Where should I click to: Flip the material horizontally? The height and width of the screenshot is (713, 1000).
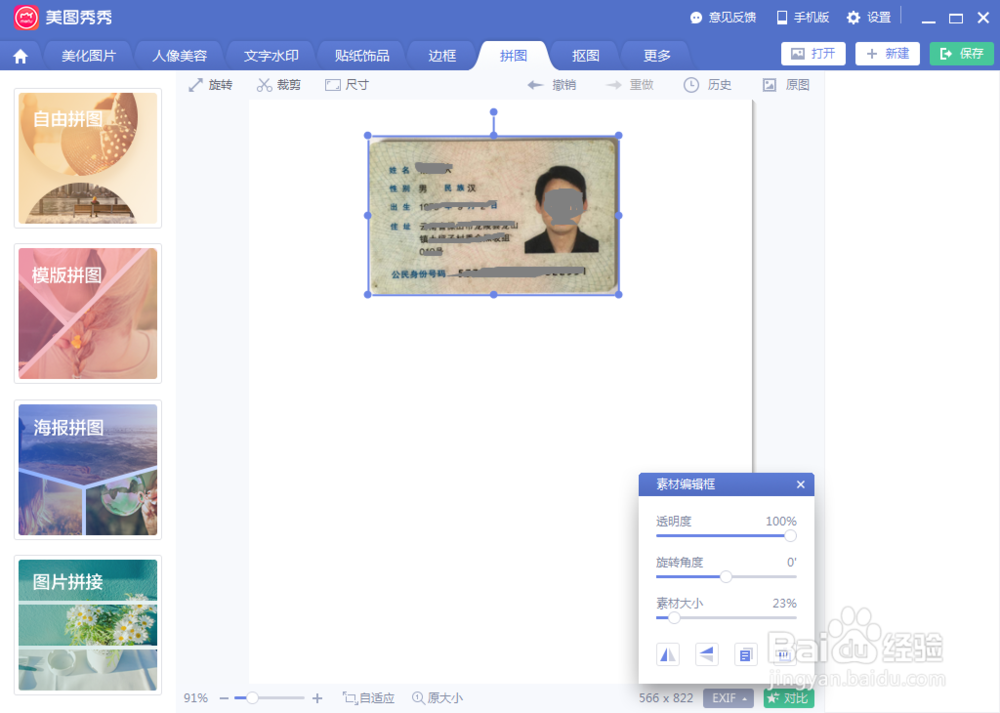[667, 653]
